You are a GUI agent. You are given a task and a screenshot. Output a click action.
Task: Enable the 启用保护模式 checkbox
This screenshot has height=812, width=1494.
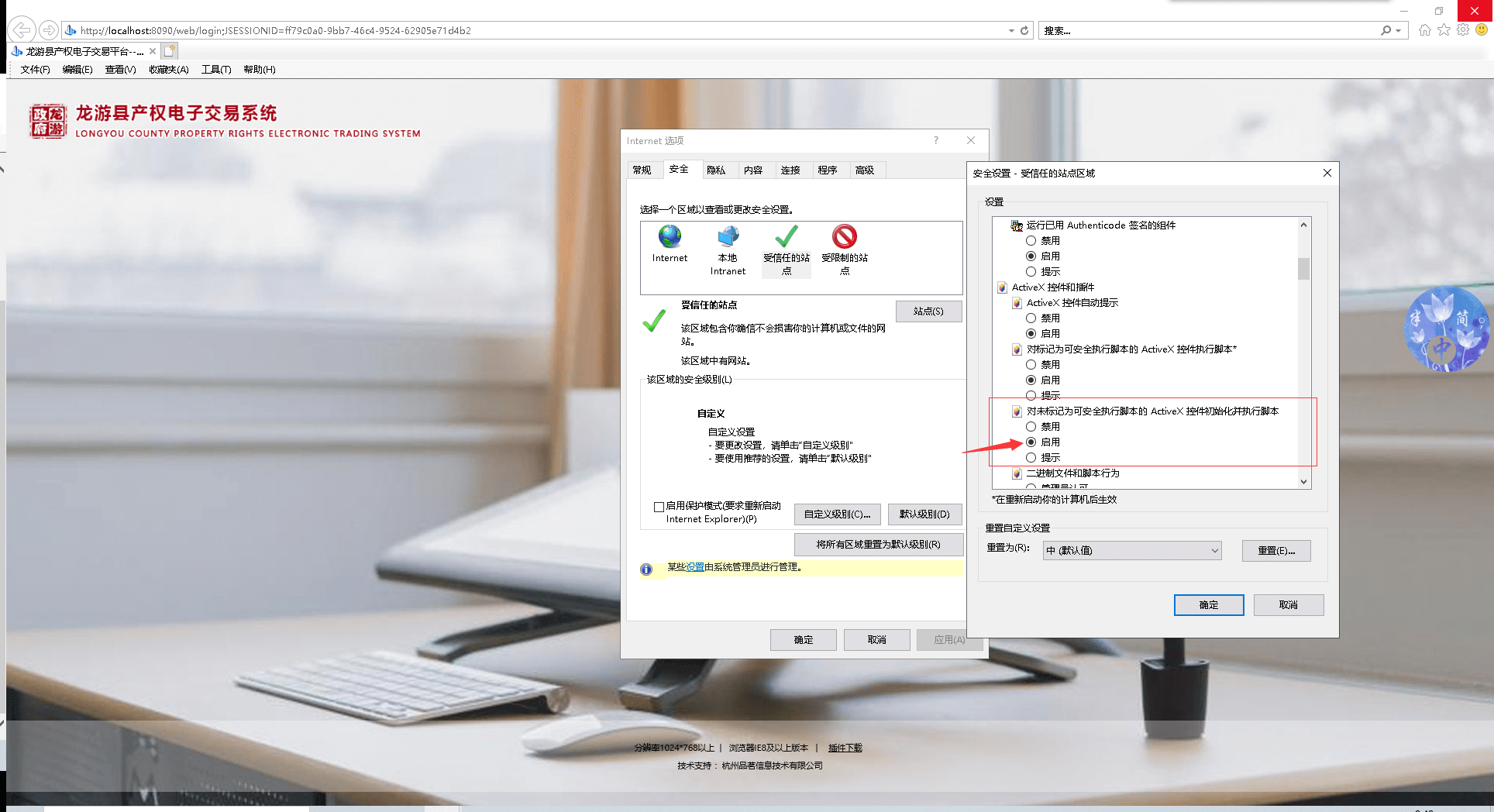tap(659, 507)
